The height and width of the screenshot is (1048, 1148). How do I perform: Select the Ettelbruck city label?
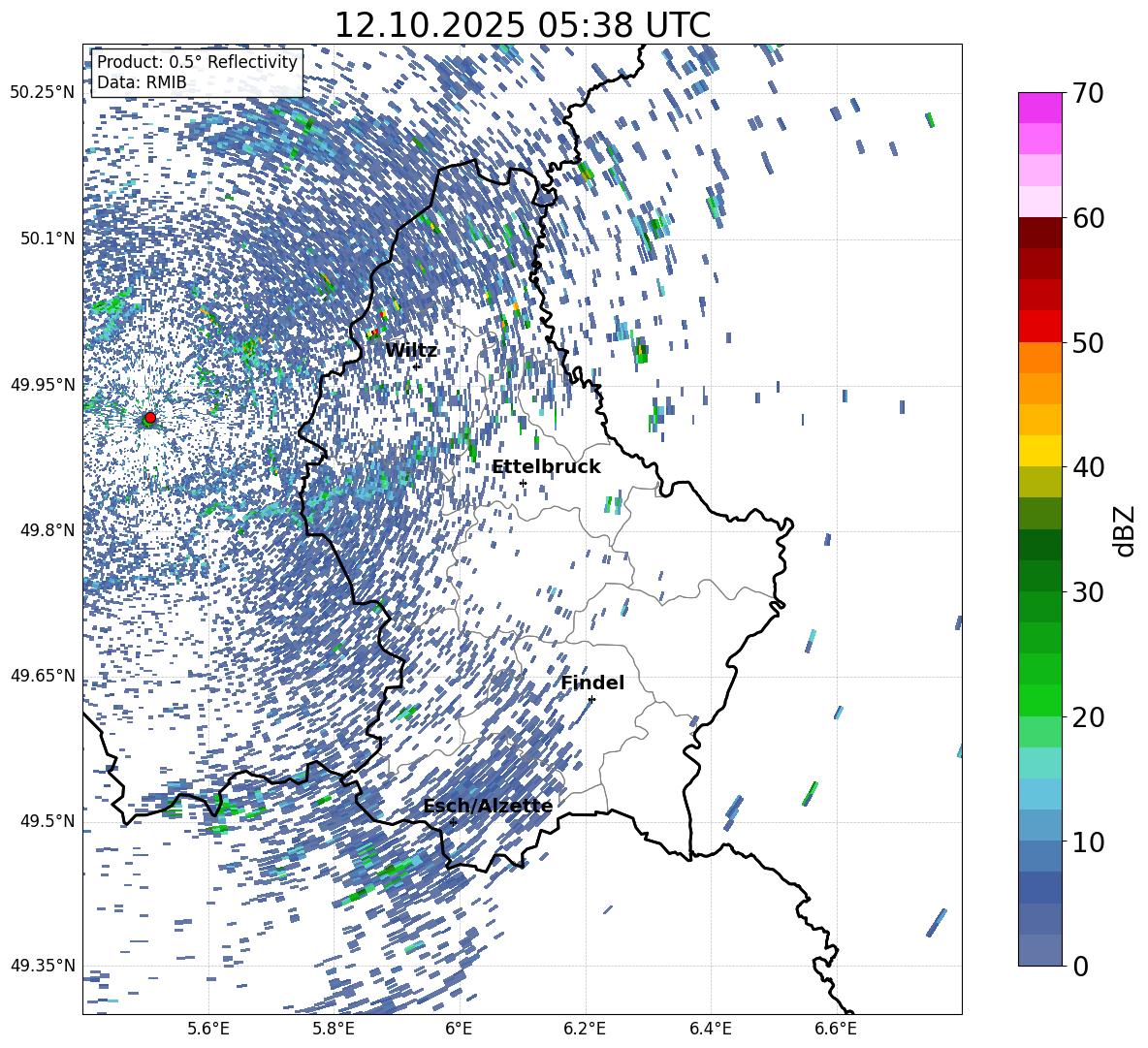click(546, 467)
